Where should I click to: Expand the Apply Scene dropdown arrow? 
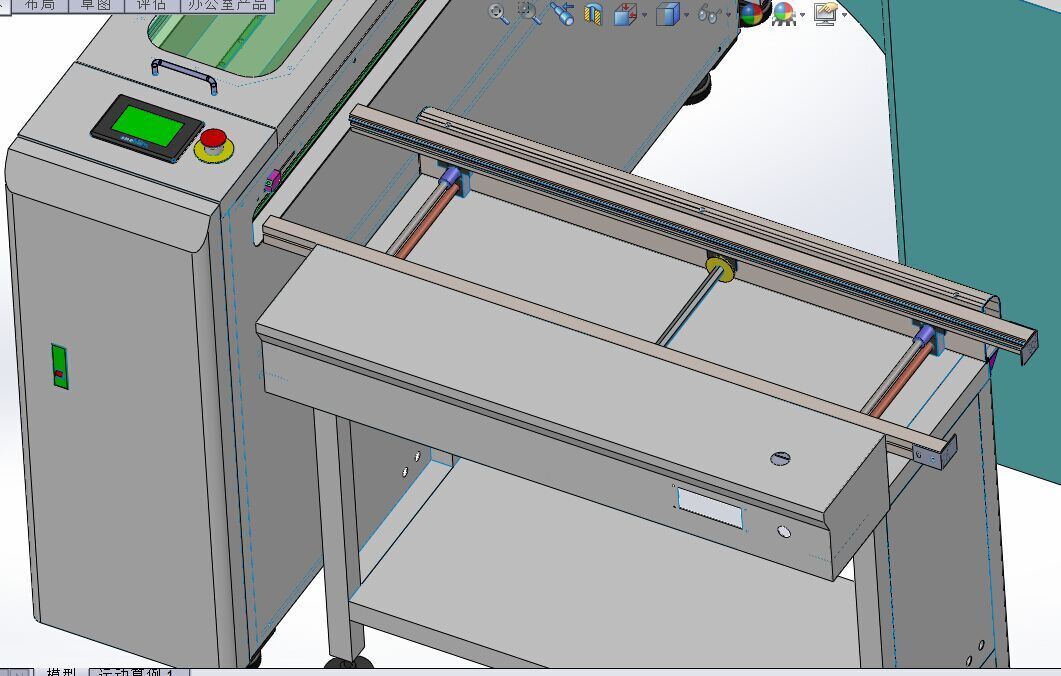803,15
